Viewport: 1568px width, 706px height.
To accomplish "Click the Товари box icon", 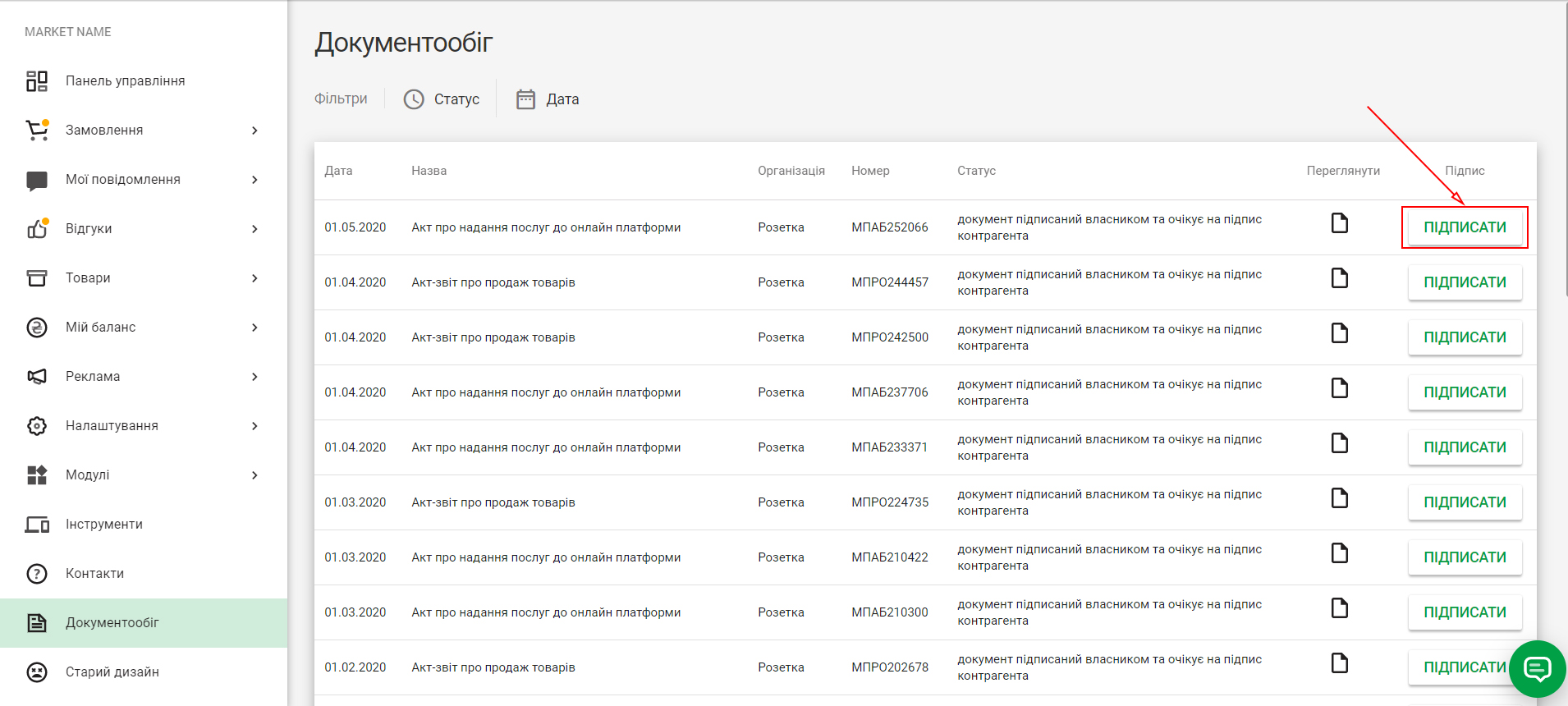I will click(37, 278).
